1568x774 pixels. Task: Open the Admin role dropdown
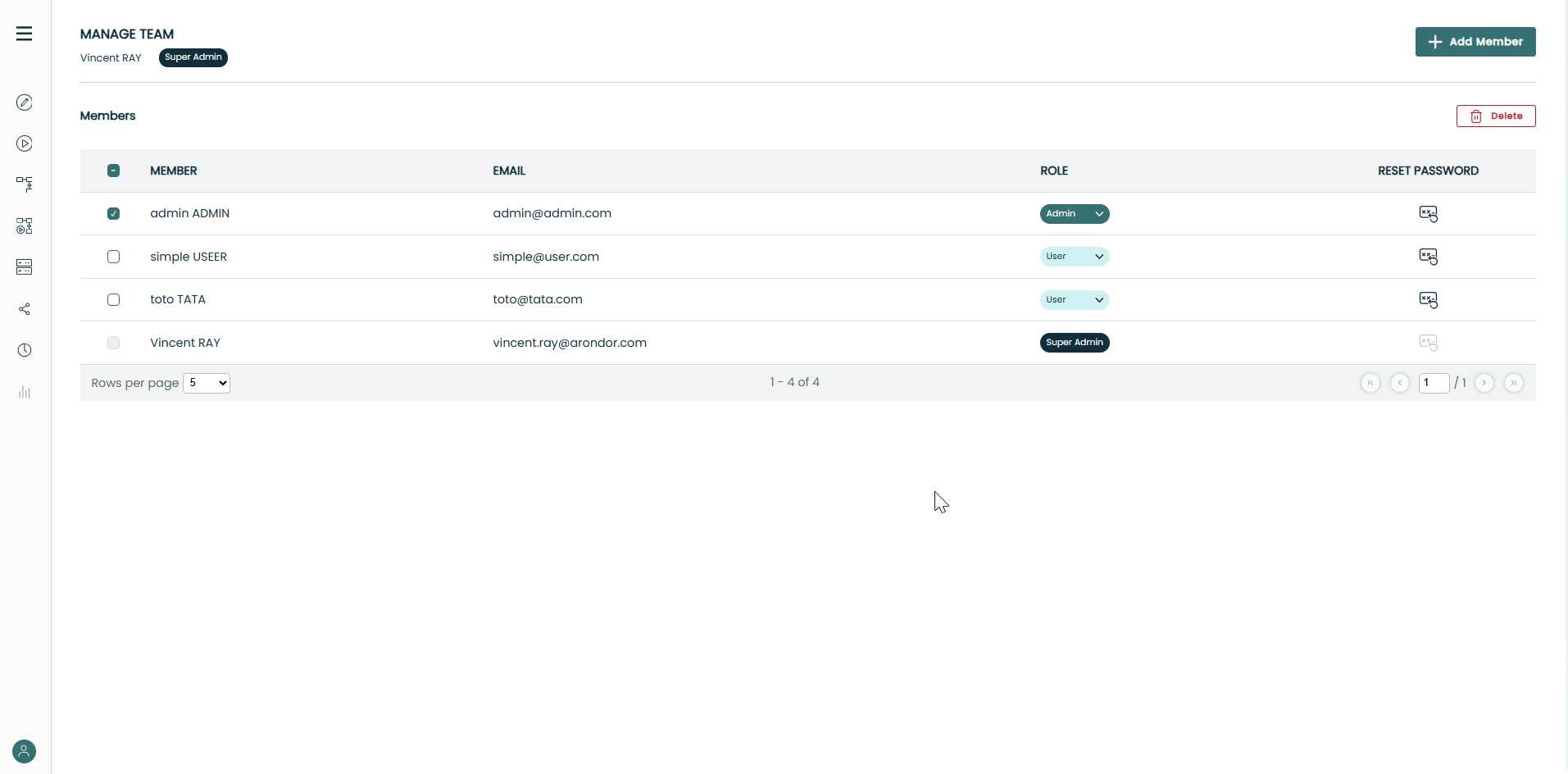click(1074, 214)
